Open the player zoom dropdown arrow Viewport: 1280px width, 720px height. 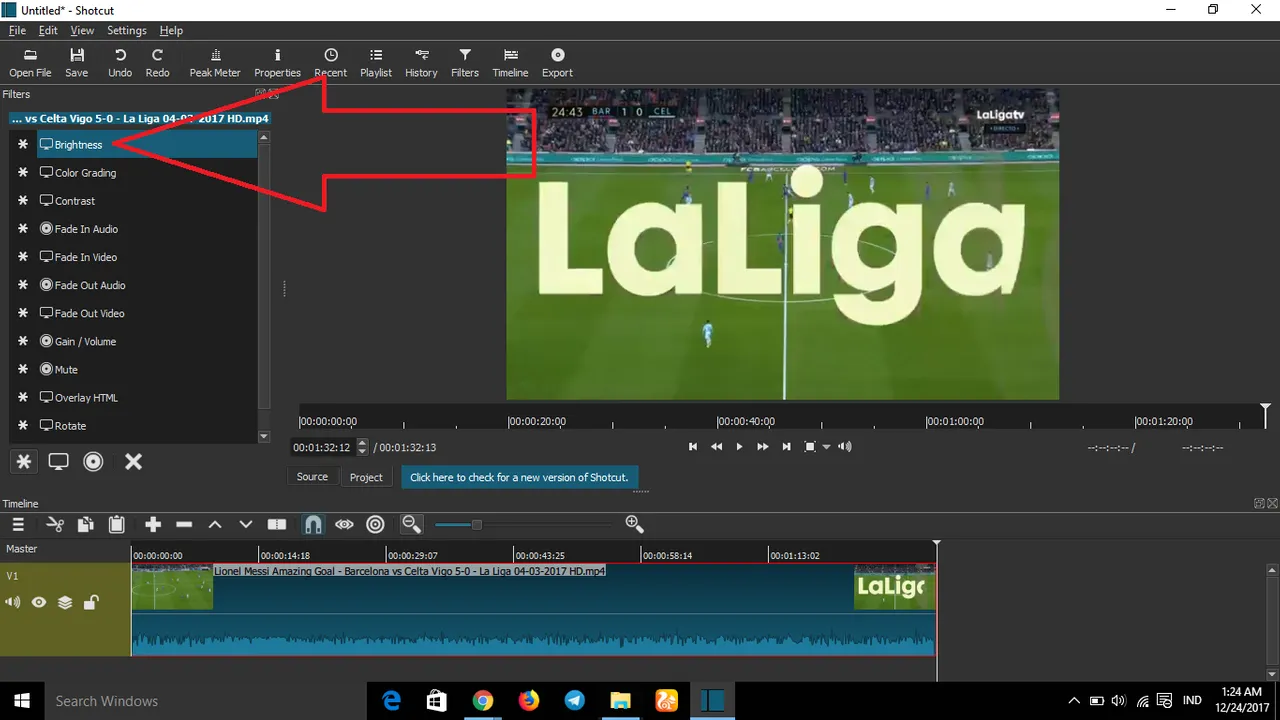click(826, 447)
